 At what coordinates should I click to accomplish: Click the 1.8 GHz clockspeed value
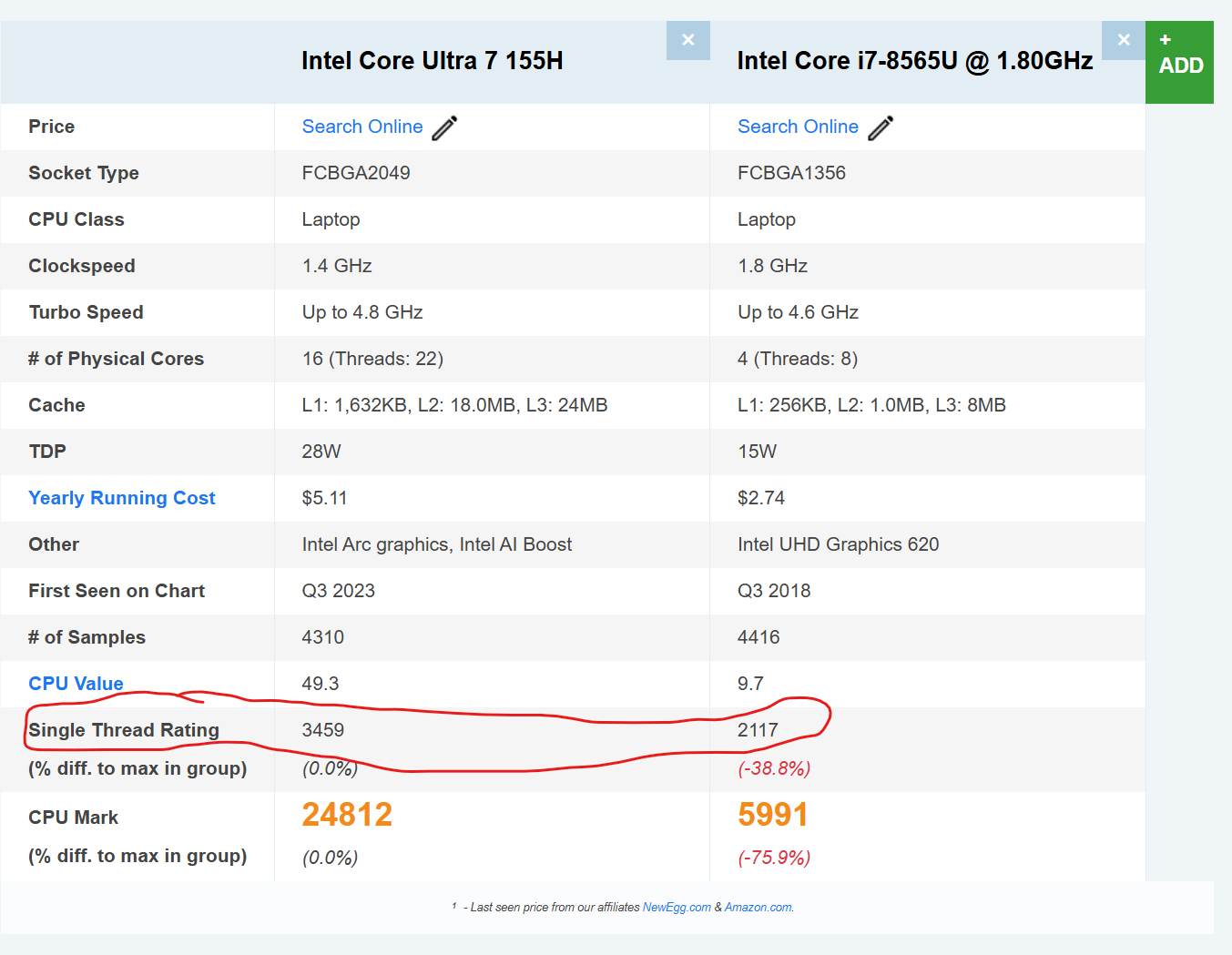pos(772,266)
